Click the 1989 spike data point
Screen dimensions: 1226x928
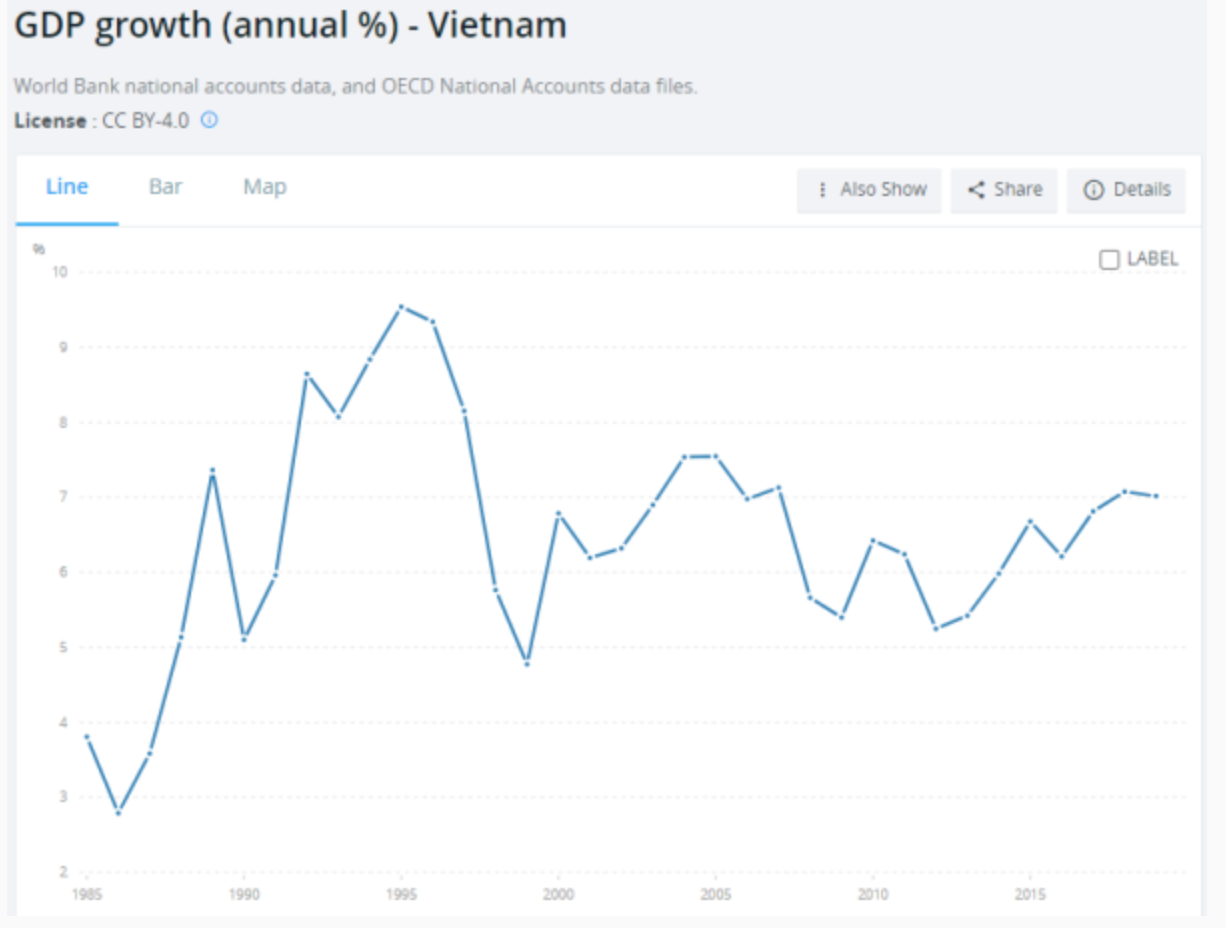coord(212,471)
